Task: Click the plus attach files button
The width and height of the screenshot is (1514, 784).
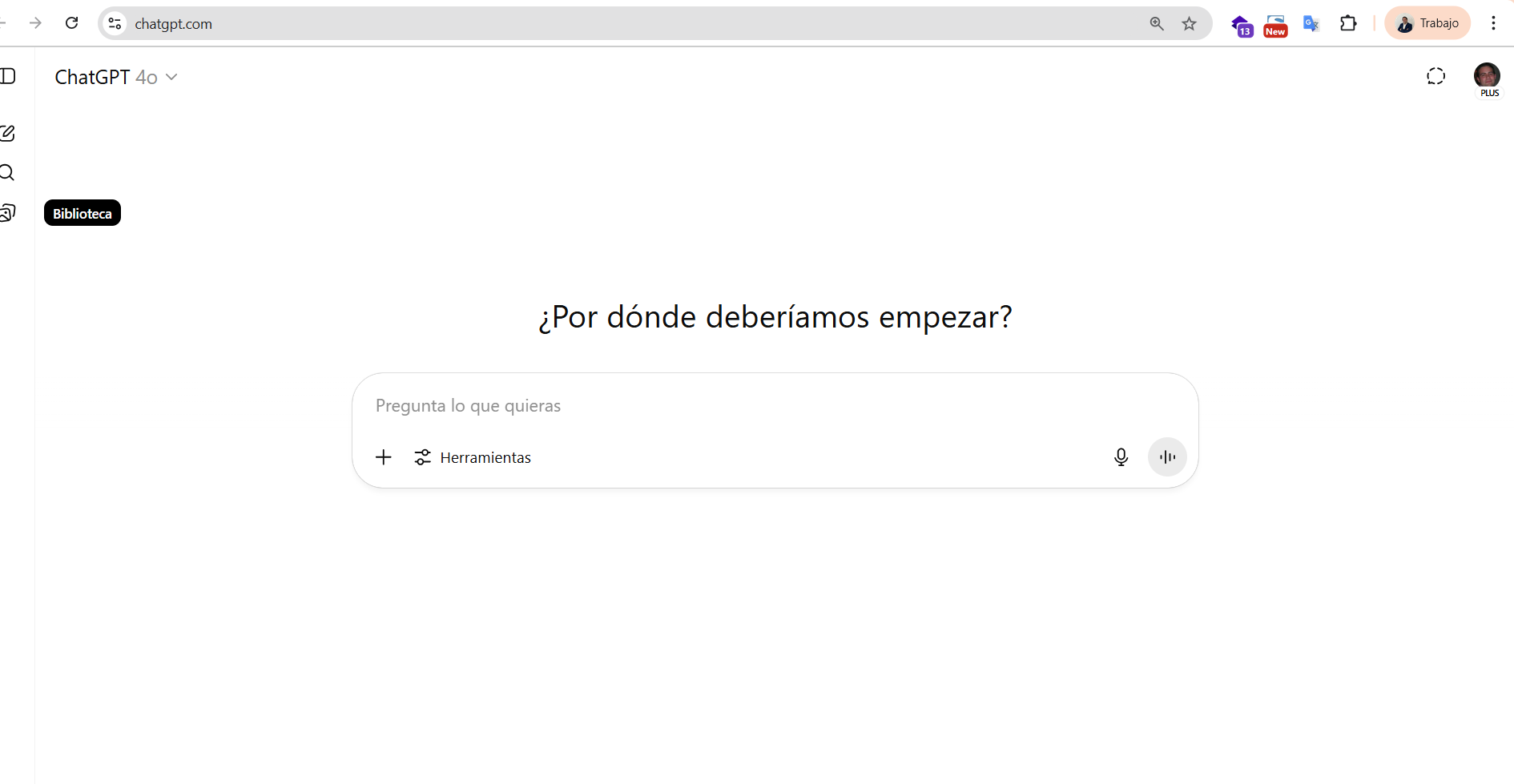Action: (x=384, y=457)
